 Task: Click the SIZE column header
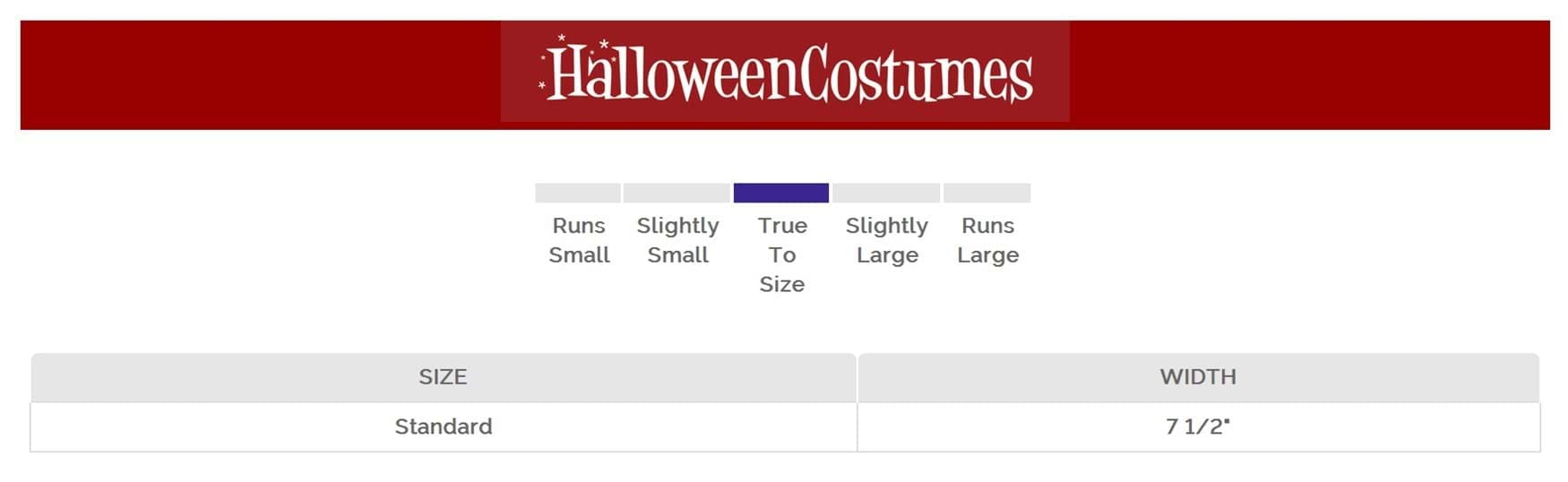point(443,377)
